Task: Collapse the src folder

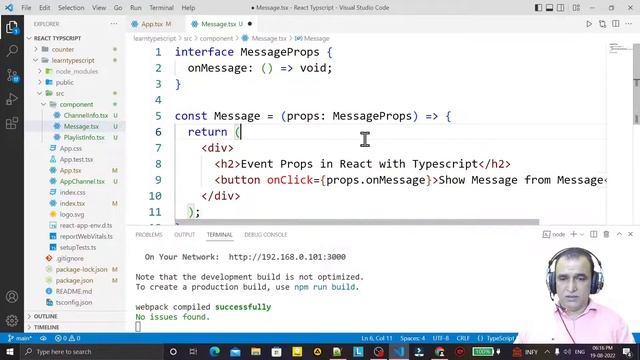Action: [60, 93]
